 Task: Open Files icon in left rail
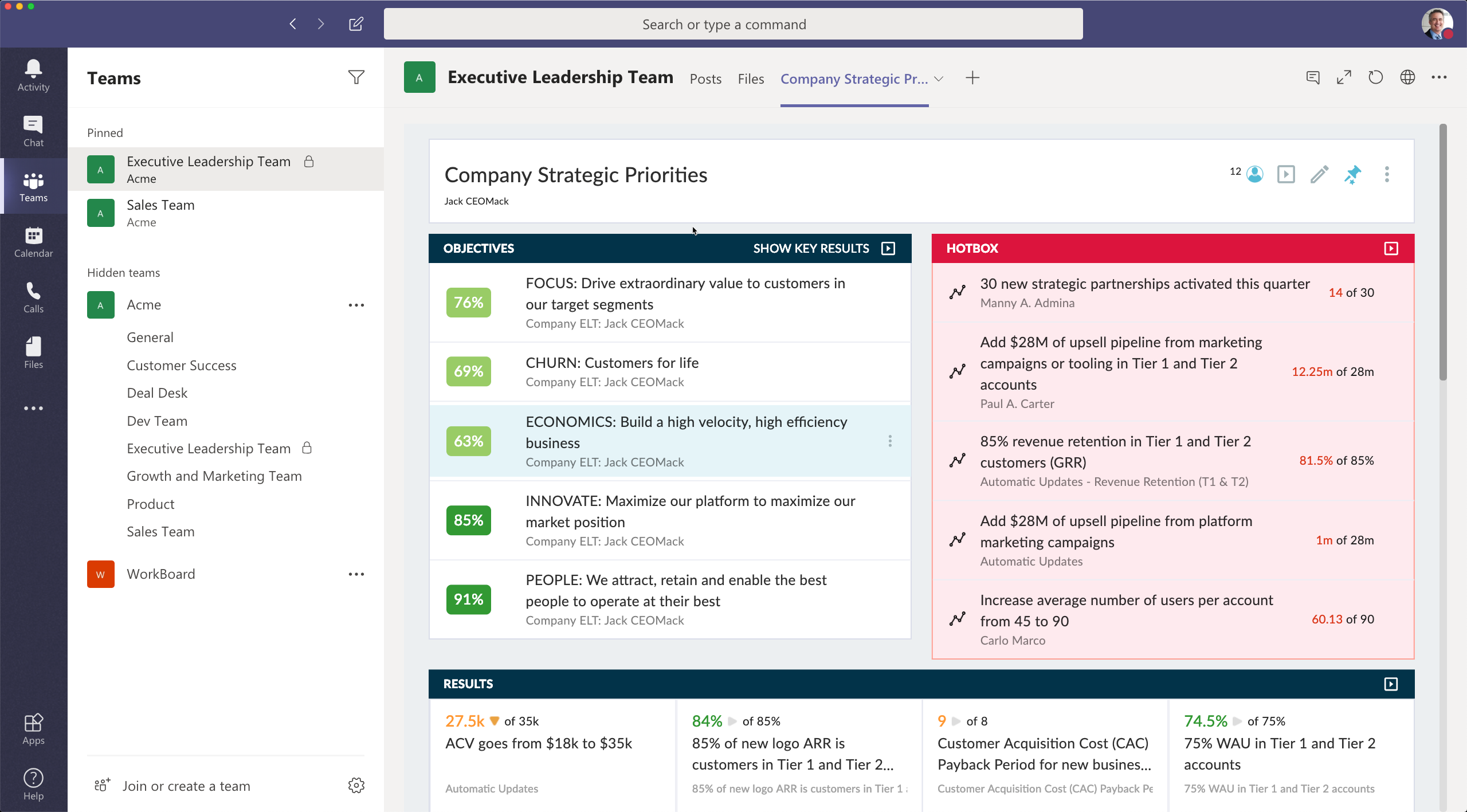pyautogui.click(x=33, y=353)
